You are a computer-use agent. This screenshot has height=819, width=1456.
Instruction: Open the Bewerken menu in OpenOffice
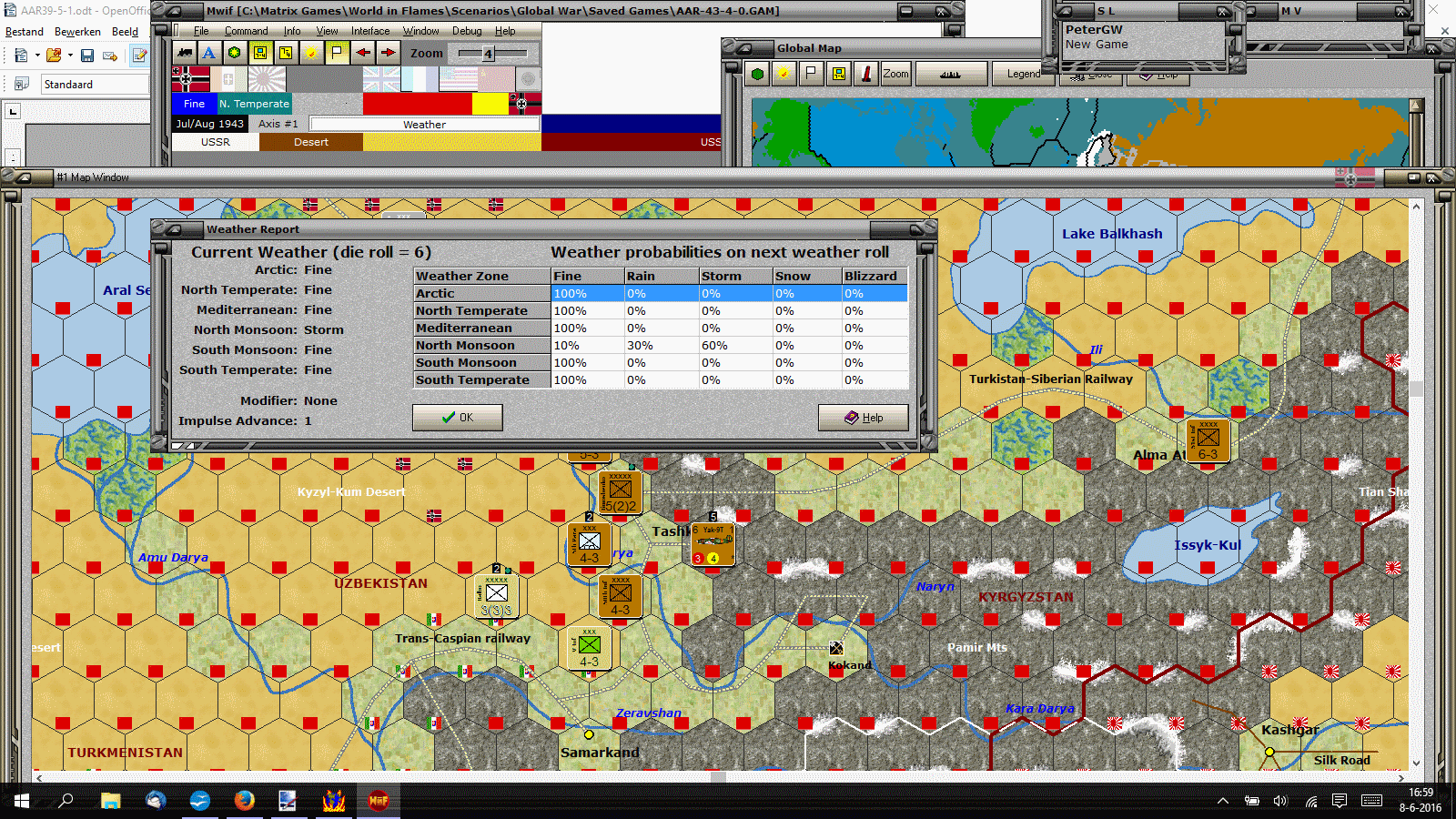click(x=77, y=32)
